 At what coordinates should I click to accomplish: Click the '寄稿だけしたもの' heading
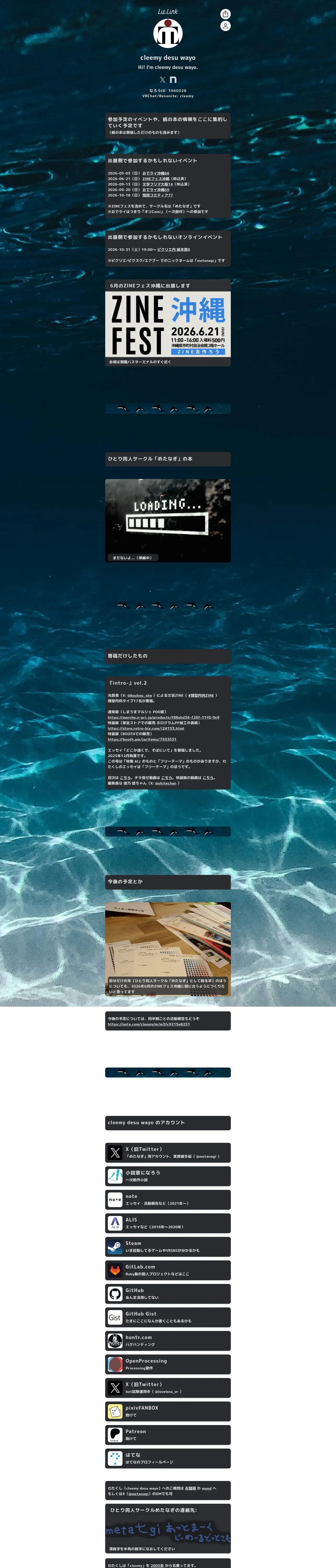click(127, 656)
